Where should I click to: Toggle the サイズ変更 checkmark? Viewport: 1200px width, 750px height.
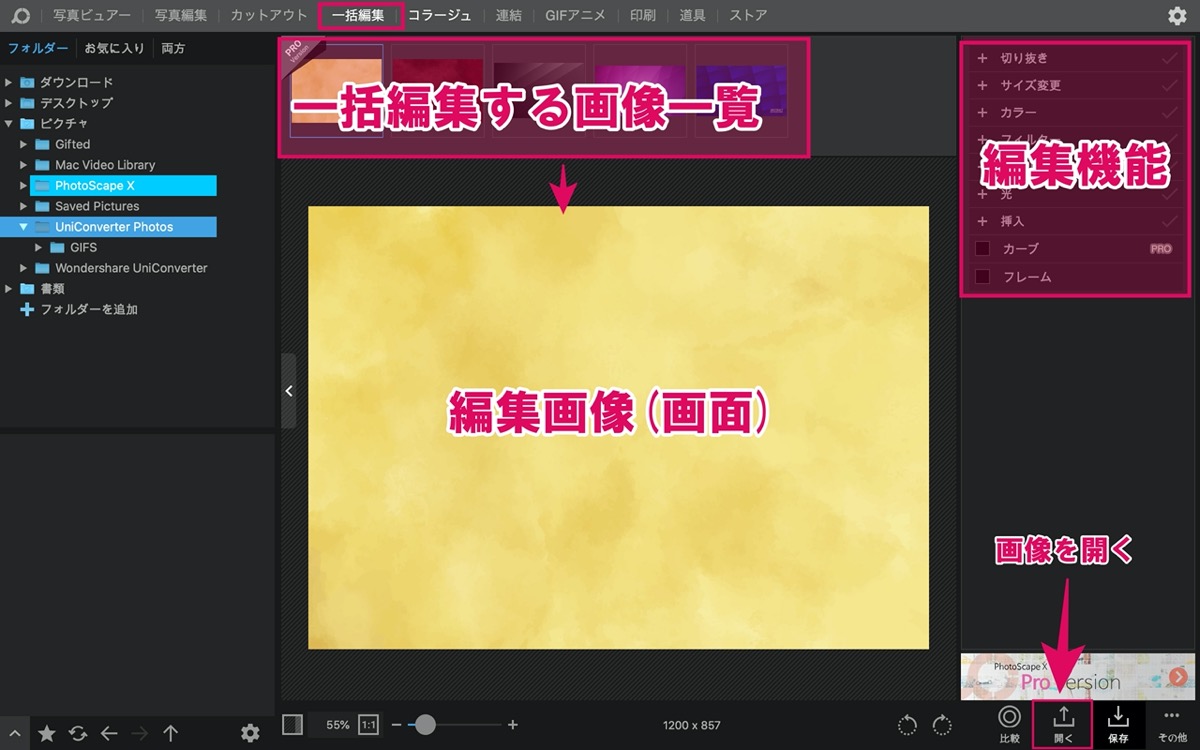click(x=1168, y=85)
